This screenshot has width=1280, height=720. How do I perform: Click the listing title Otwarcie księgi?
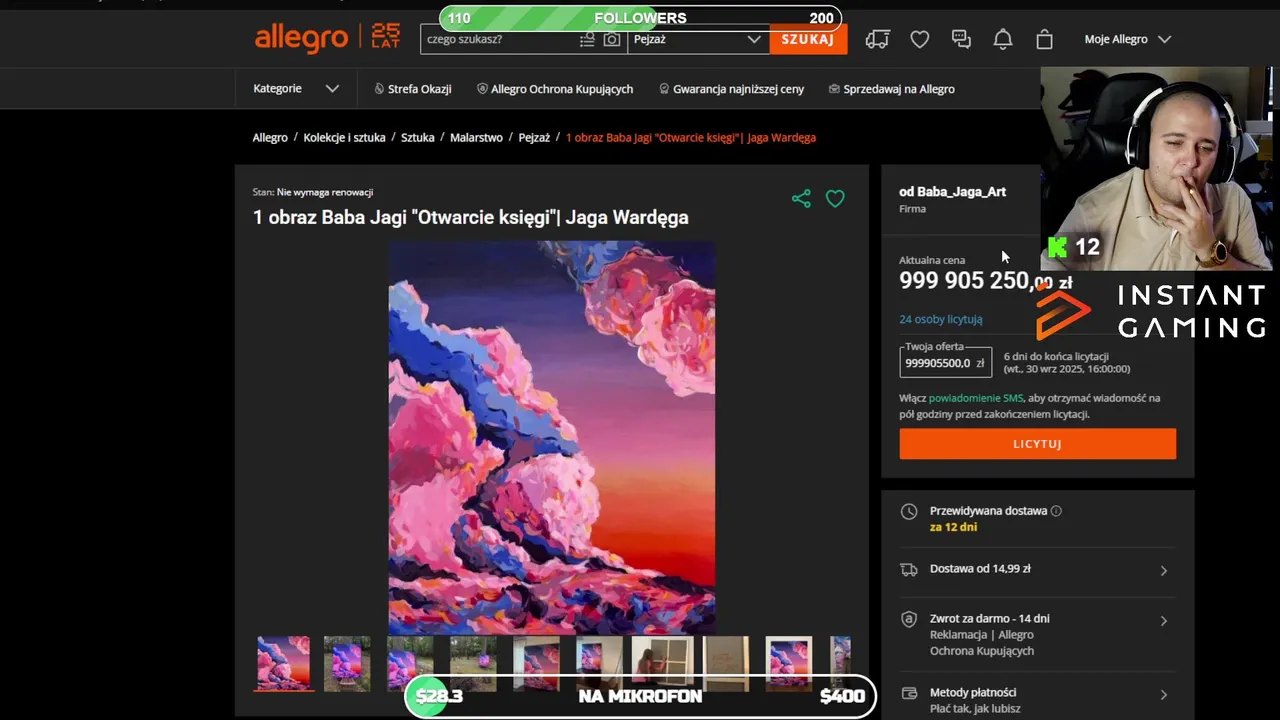click(x=470, y=217)
